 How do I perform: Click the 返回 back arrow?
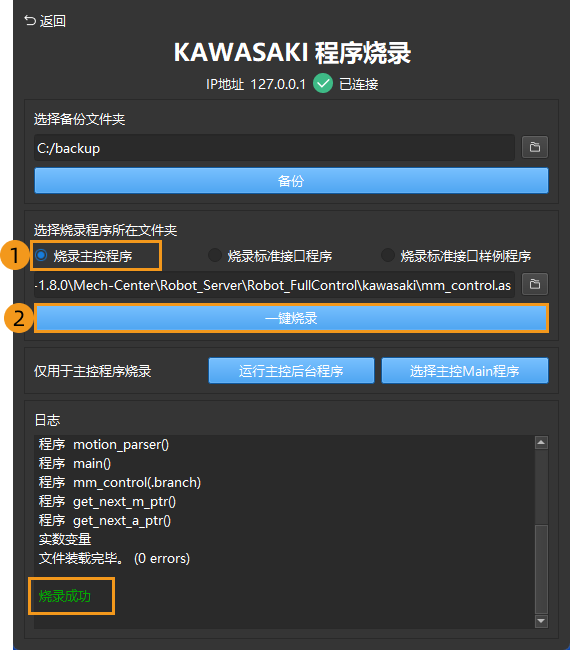click(x=30, y=20)
